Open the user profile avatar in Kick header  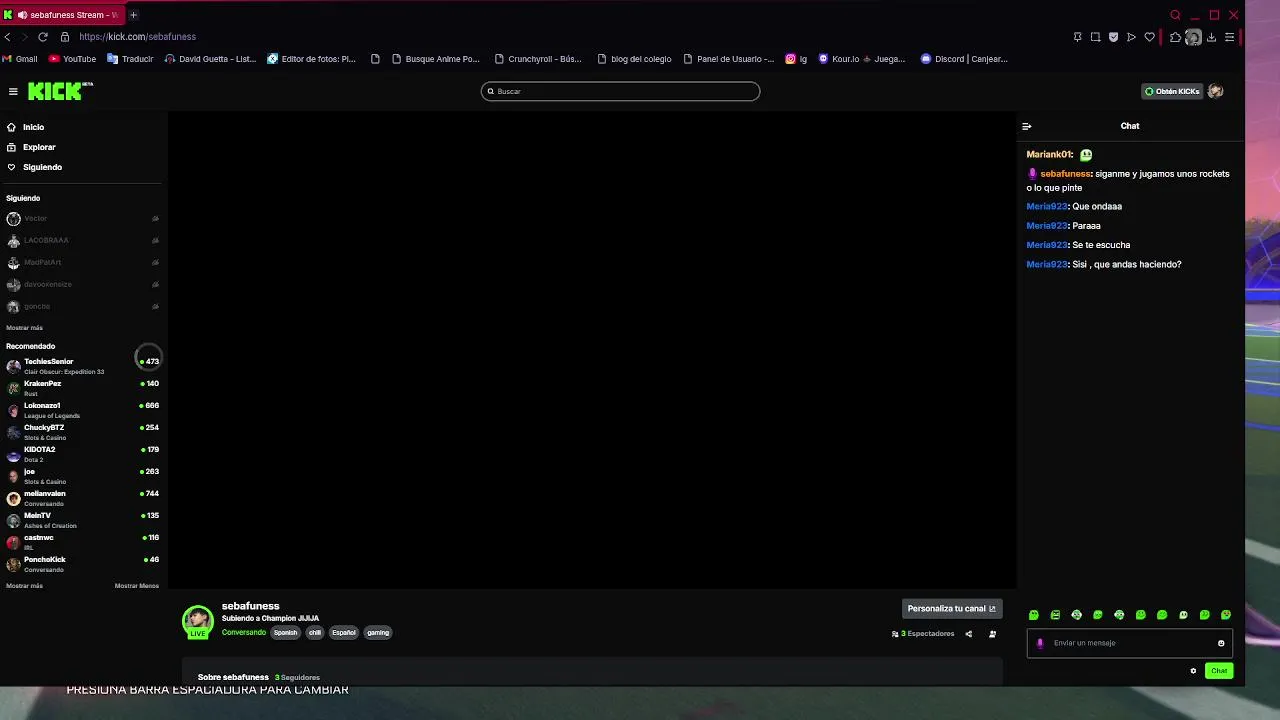[x=1215, y=91]
